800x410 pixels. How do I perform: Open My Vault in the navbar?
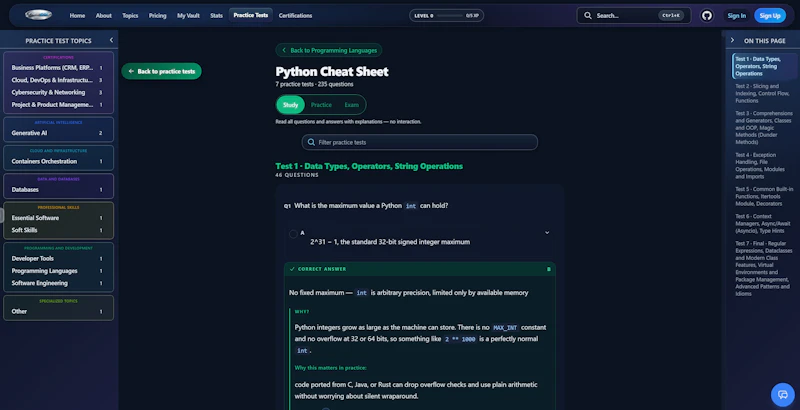[x=188, y=16]
